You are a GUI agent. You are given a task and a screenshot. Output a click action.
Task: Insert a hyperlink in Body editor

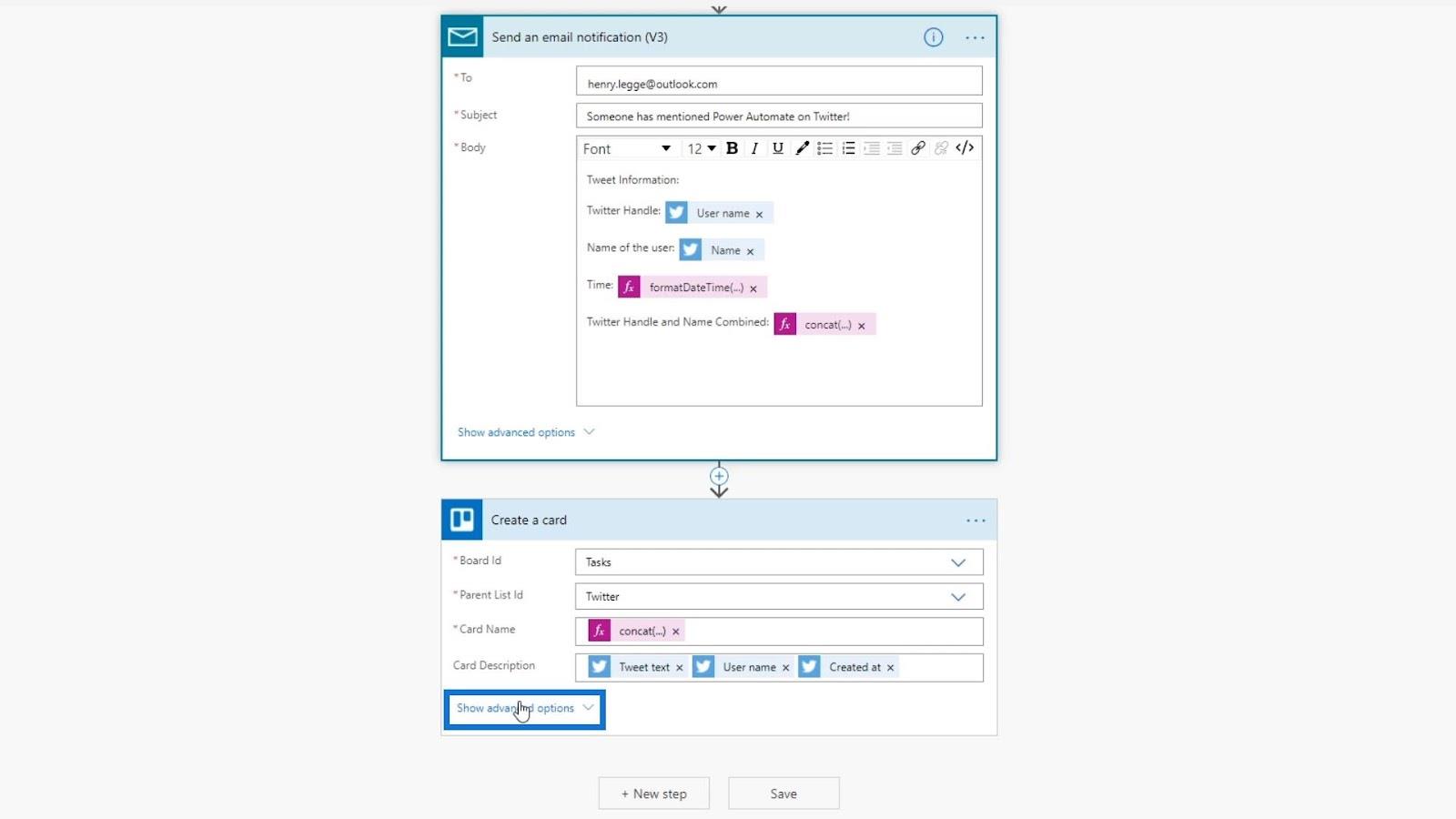point(918,148)
